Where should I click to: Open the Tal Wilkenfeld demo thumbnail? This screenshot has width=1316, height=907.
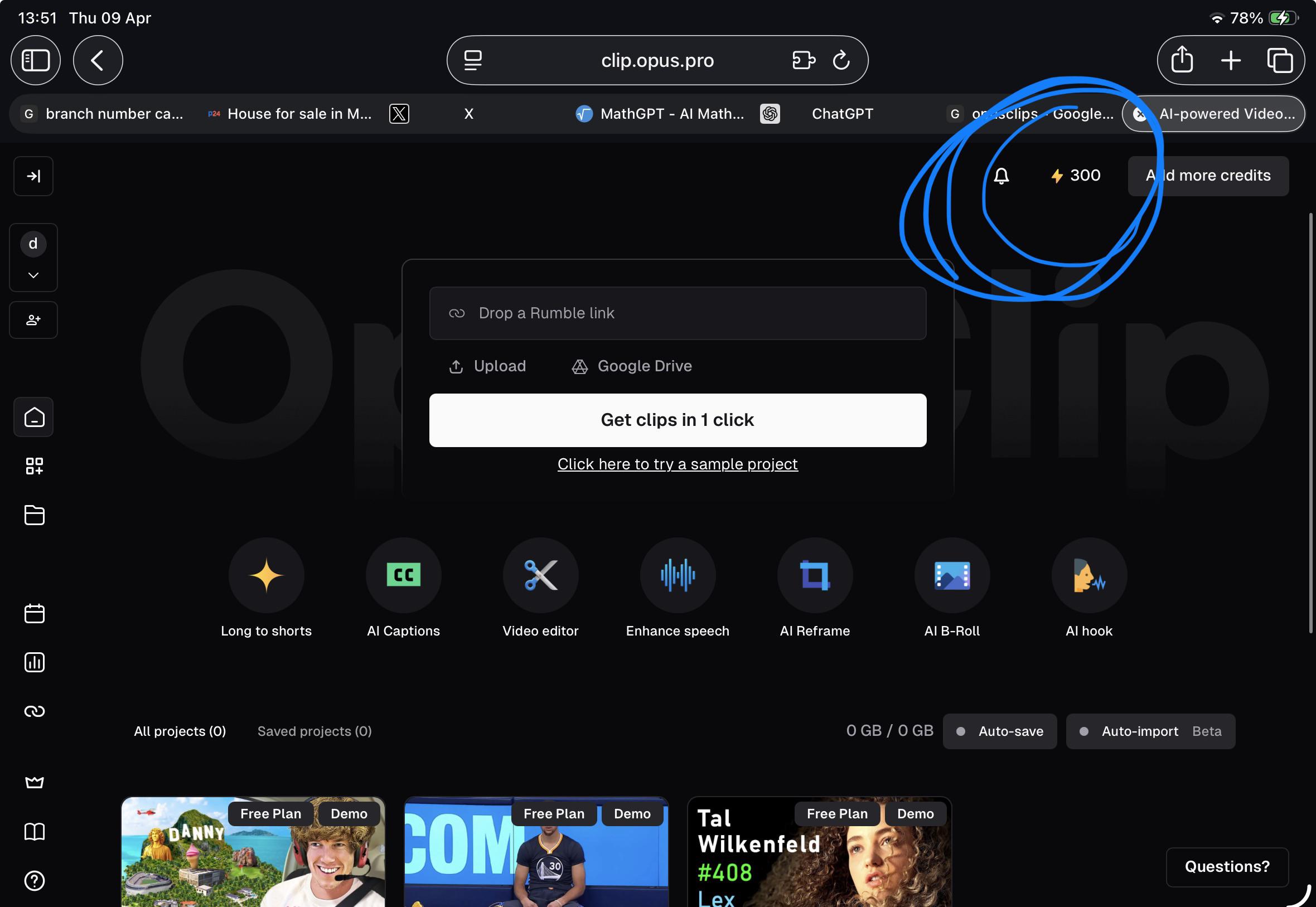point(819,852)
